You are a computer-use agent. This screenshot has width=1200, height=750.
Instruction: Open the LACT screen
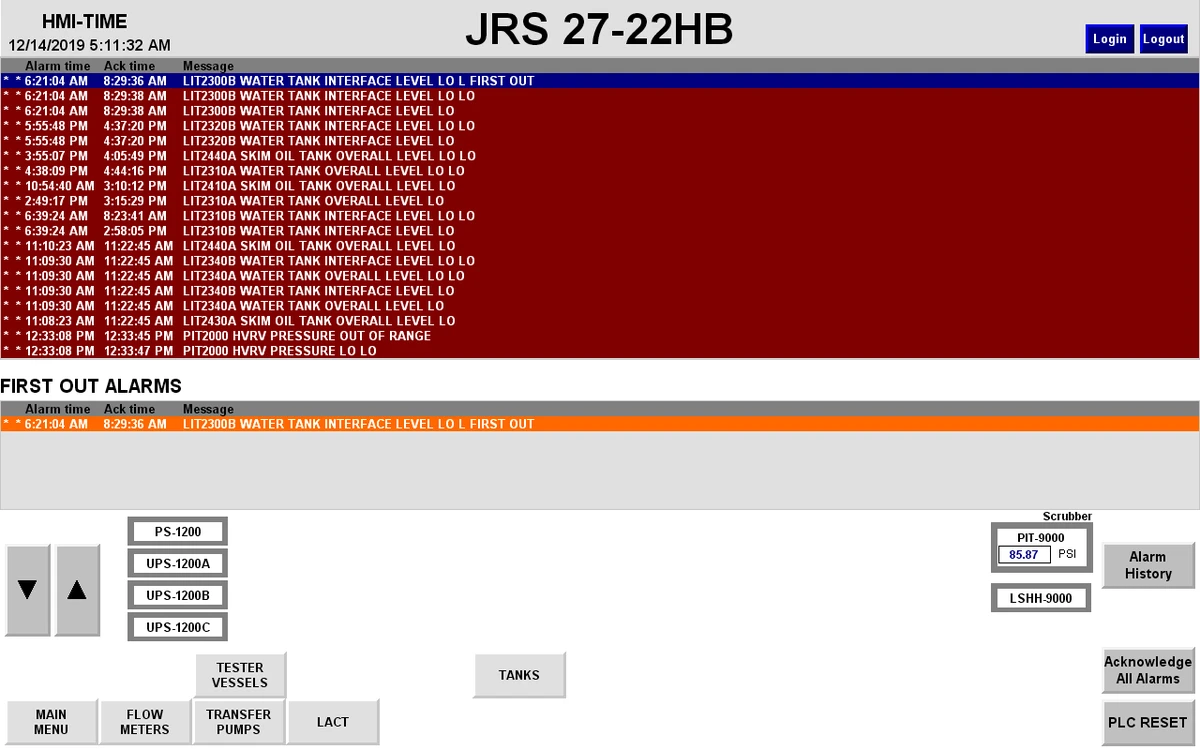(333, 722)
